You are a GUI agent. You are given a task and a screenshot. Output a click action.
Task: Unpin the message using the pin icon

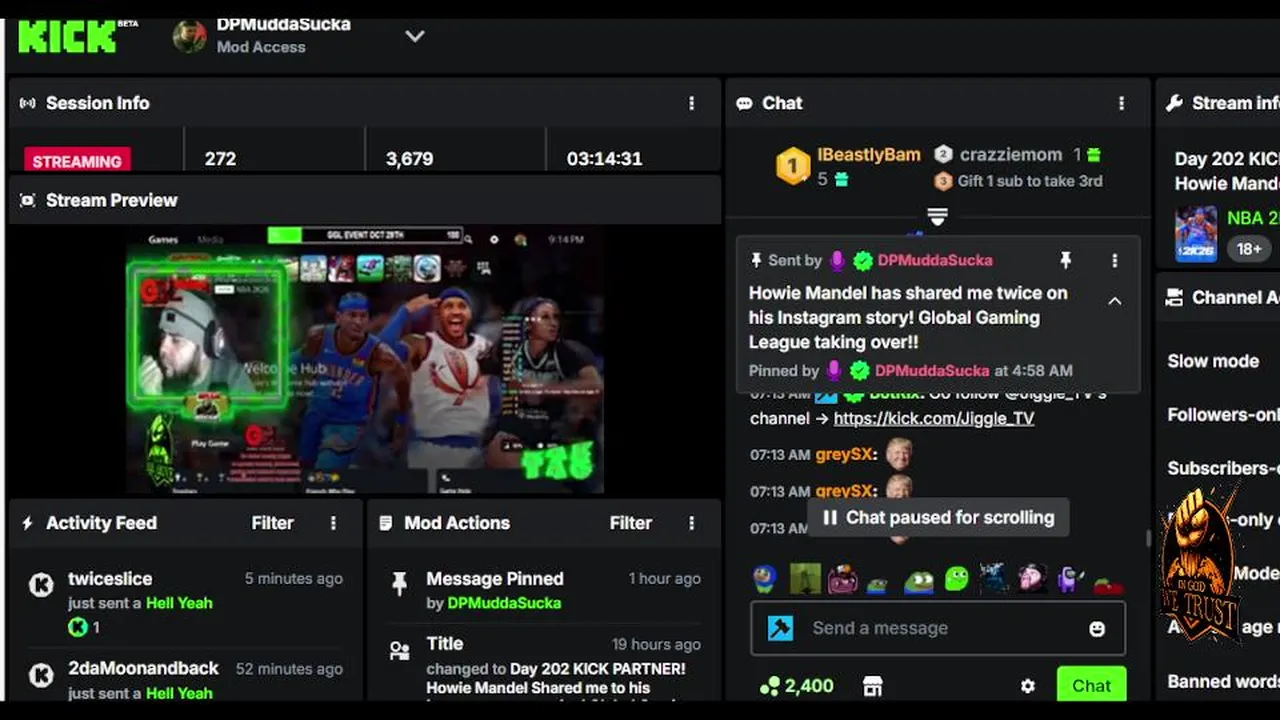pyautogui.click(x=1066, y=260)
